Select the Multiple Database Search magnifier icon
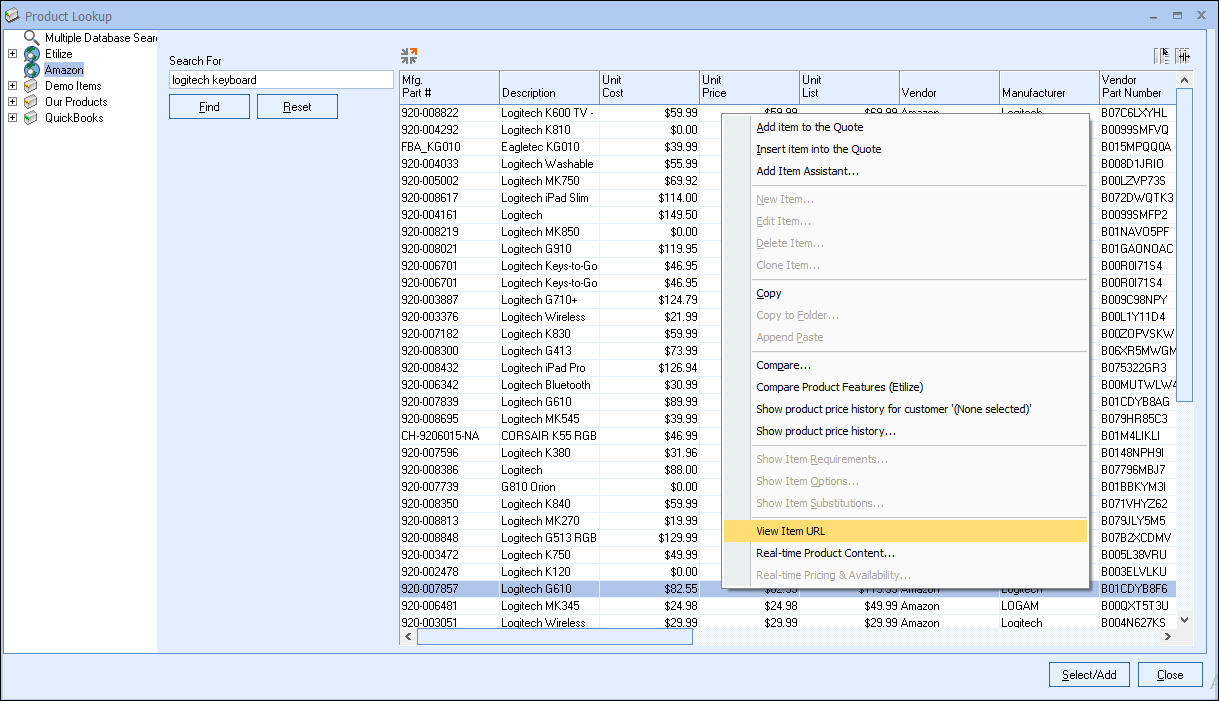Viewport: 1219px width, 701px height. click(32, 38)
